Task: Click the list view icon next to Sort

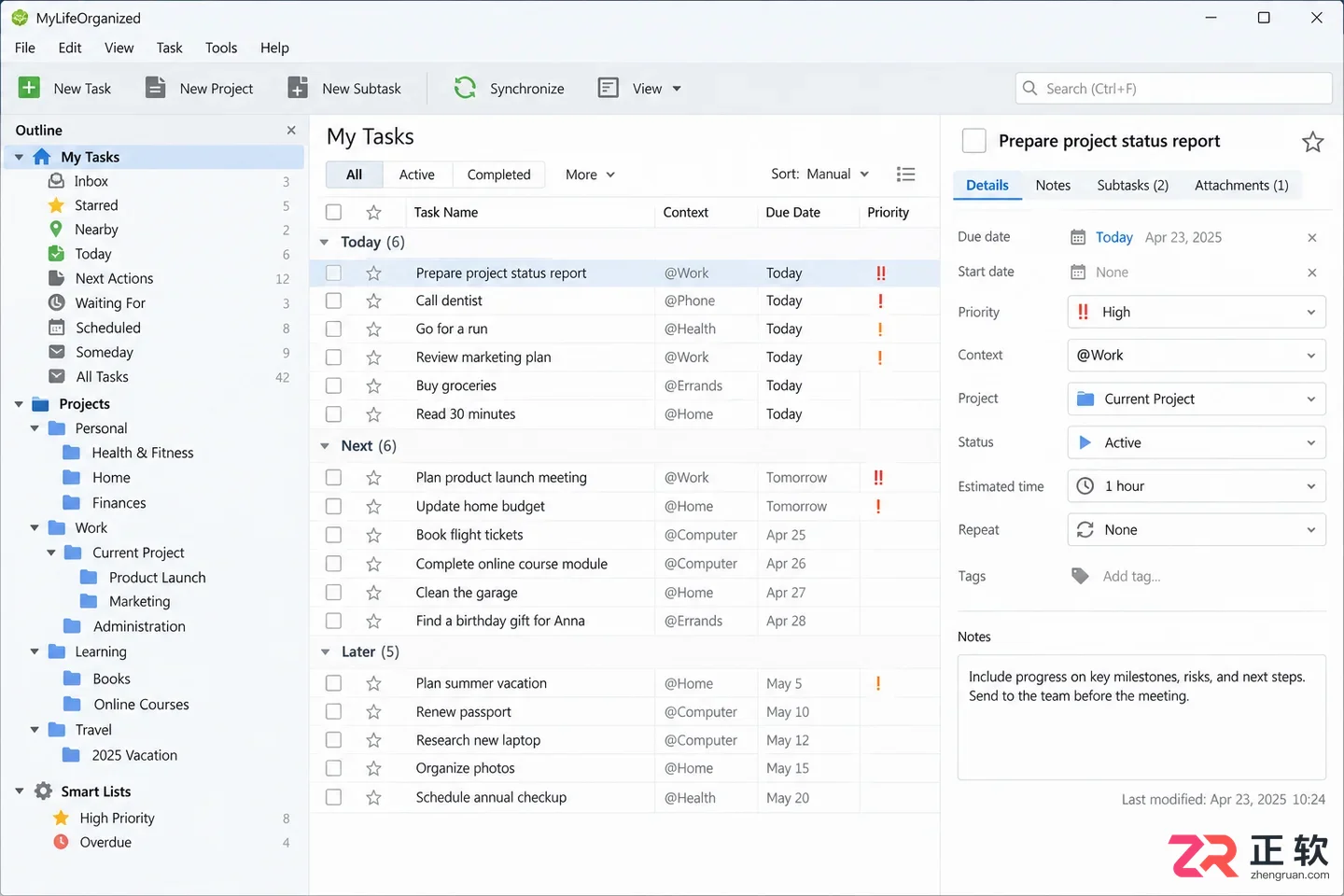Action: point(905,175)
